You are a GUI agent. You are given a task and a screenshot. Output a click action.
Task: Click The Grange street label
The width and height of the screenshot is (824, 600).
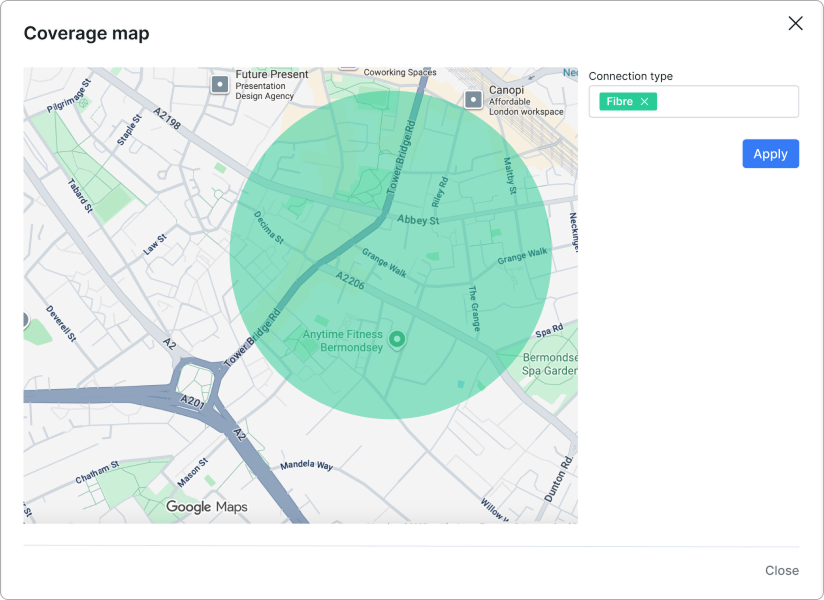tap(474, 308)
